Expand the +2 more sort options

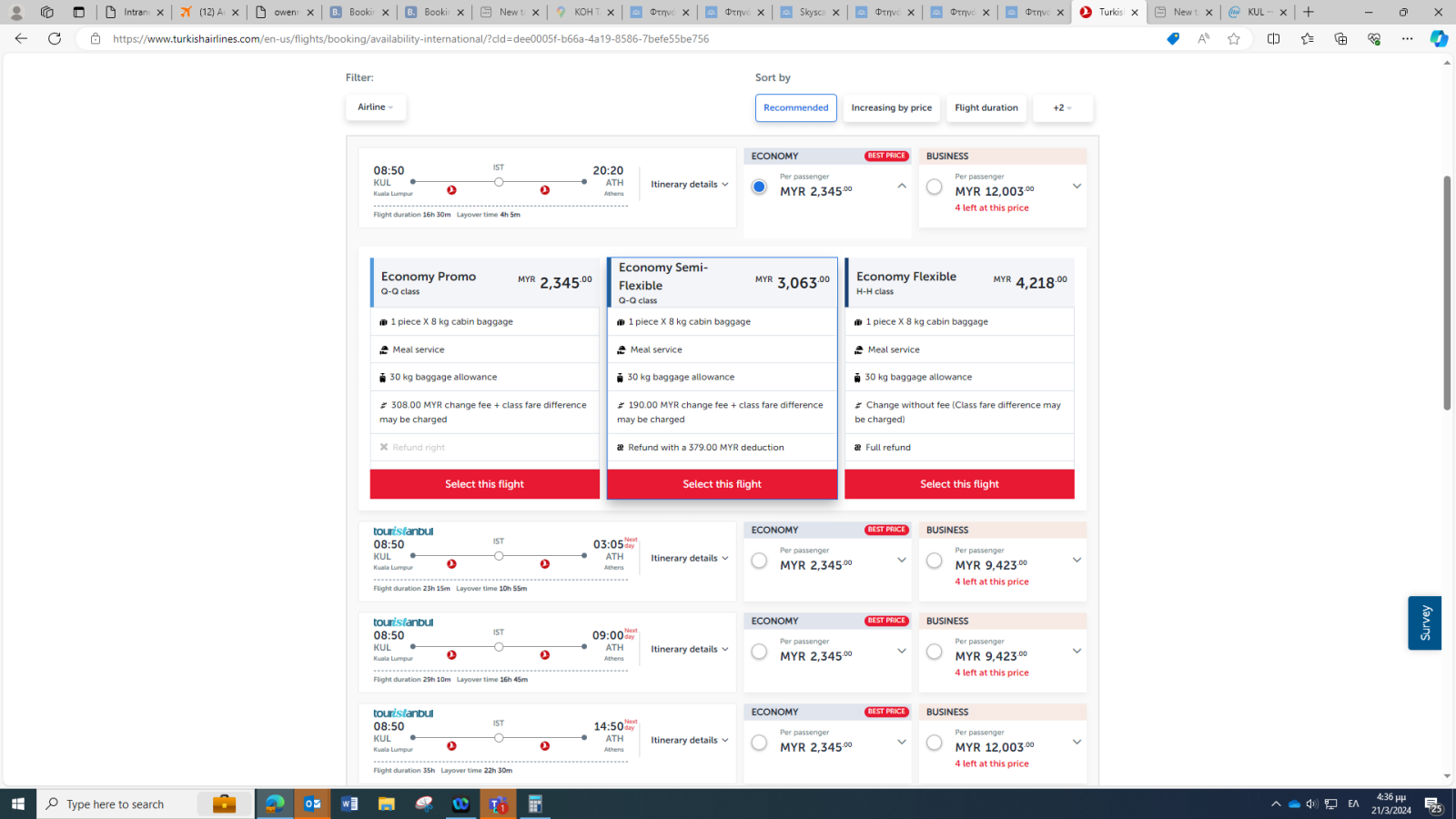point(1062,108)
